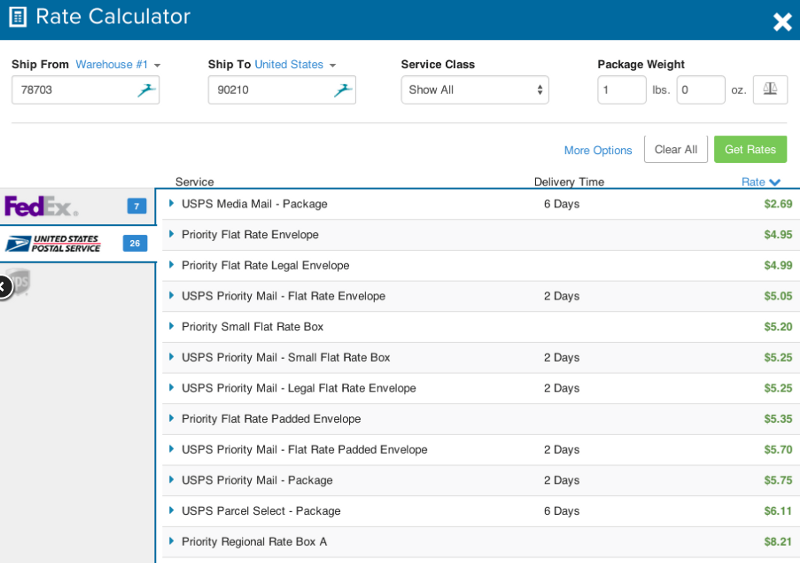Open the Warehouse #1 dropdown
This screenshot has height=563, width=800.
point(118,64)
